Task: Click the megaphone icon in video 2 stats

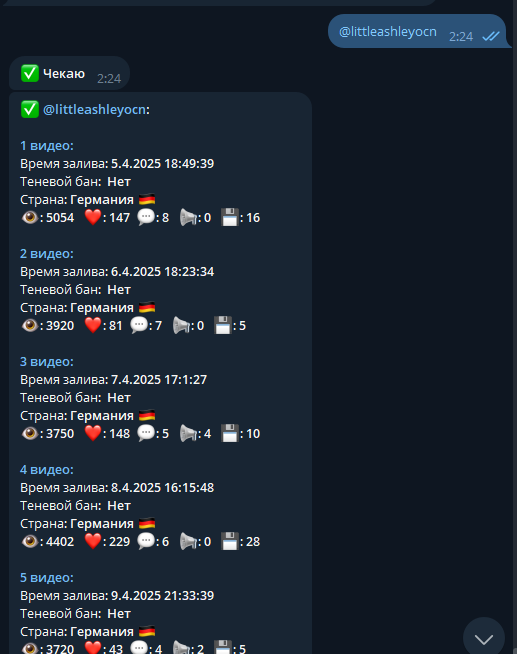Action: coord(181,325)
